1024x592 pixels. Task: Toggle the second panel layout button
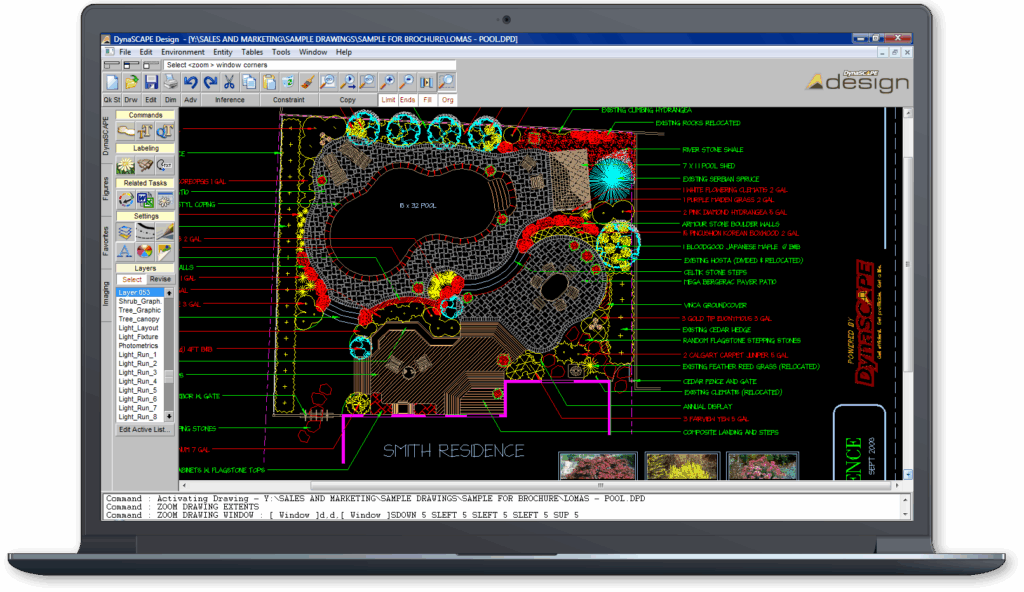tap(132, 65)
